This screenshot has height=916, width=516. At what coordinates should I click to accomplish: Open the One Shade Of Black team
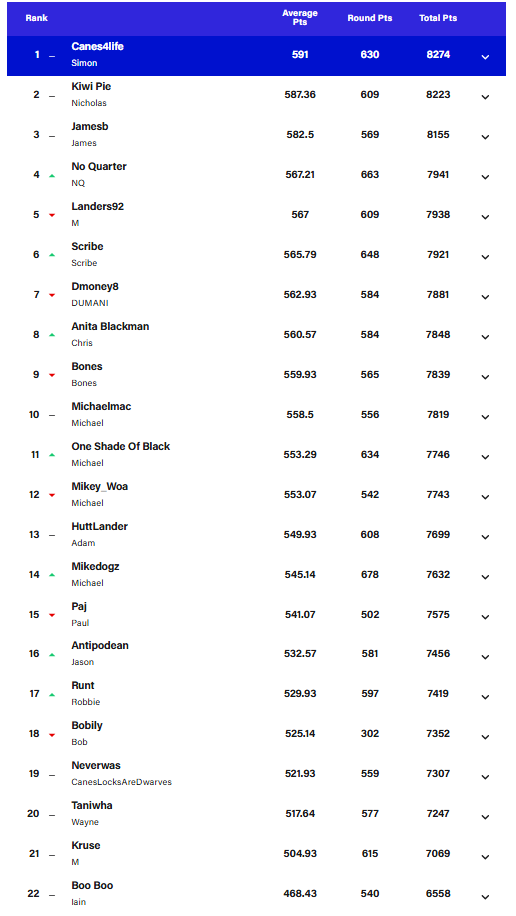pos(120,446)
